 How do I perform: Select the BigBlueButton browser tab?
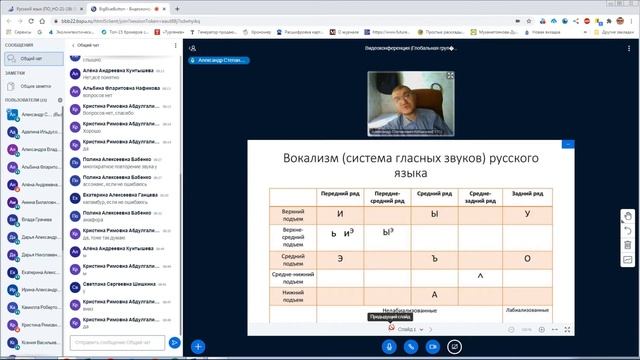[x=129, y=9]
